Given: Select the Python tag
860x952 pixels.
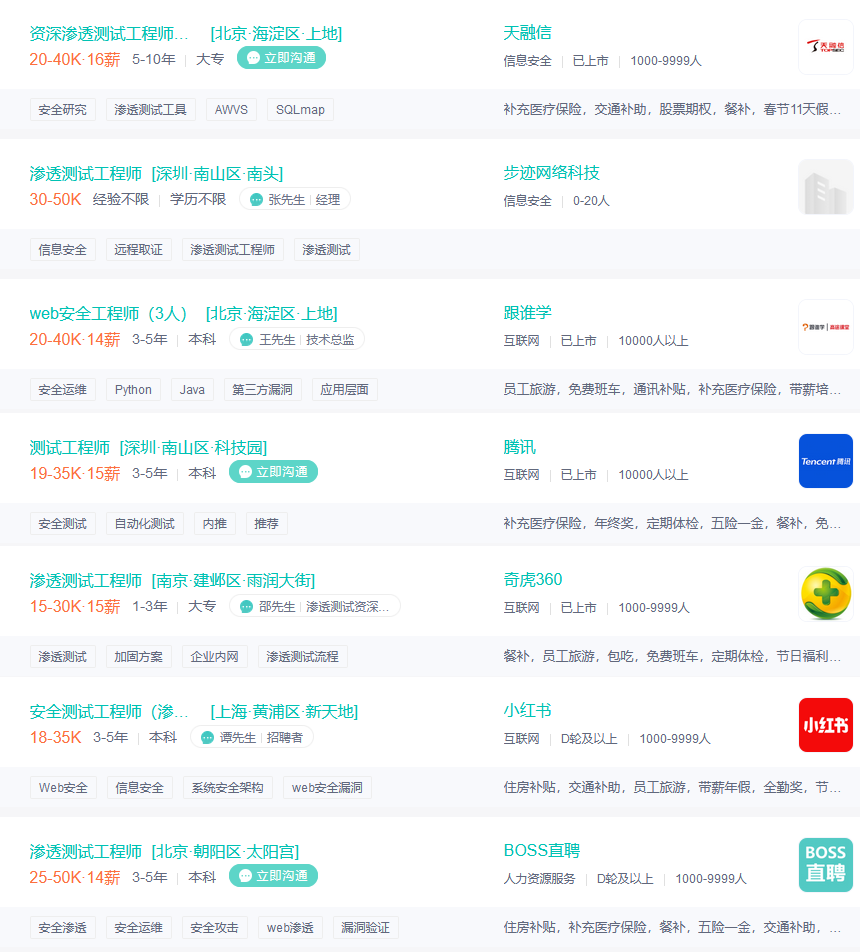Looking at the screenshot, I should (133, 390).
